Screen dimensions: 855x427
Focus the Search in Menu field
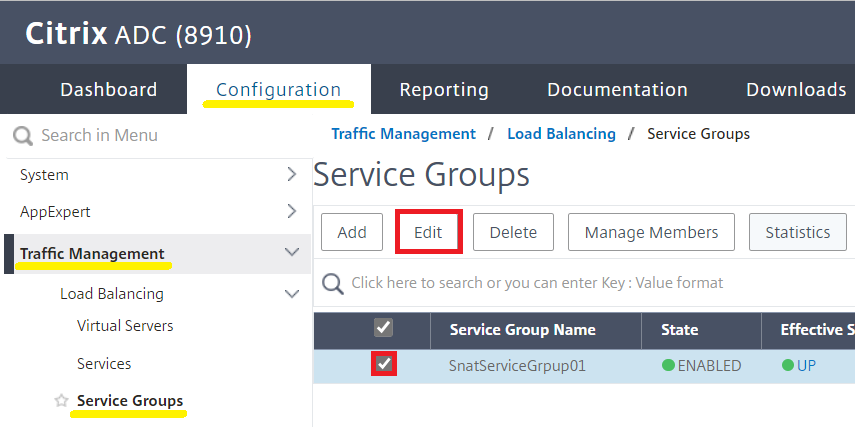click(x=99, y=136)
